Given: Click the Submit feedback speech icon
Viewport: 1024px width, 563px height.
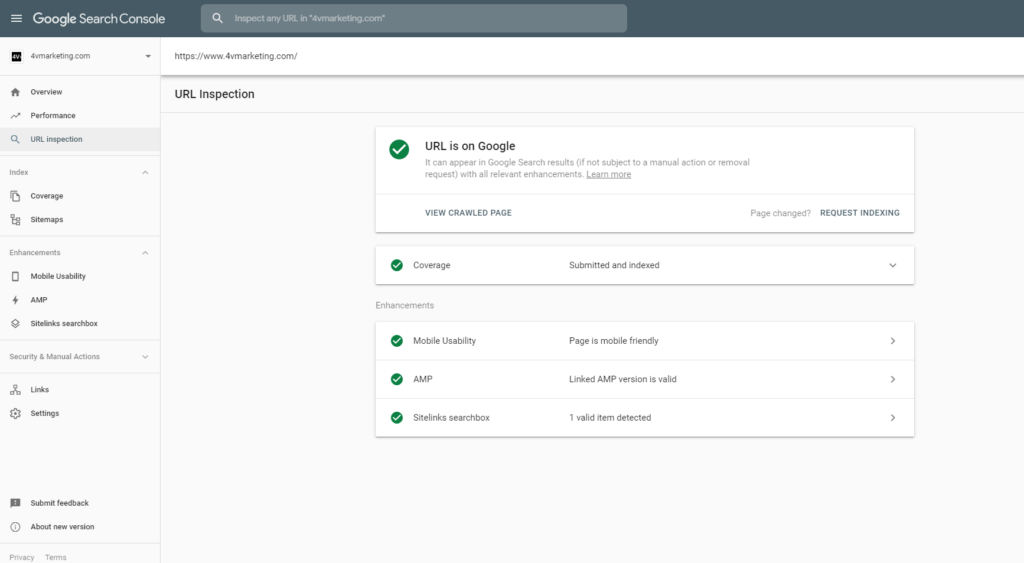Looking at the screenshot, I should (x=15, y=503).
